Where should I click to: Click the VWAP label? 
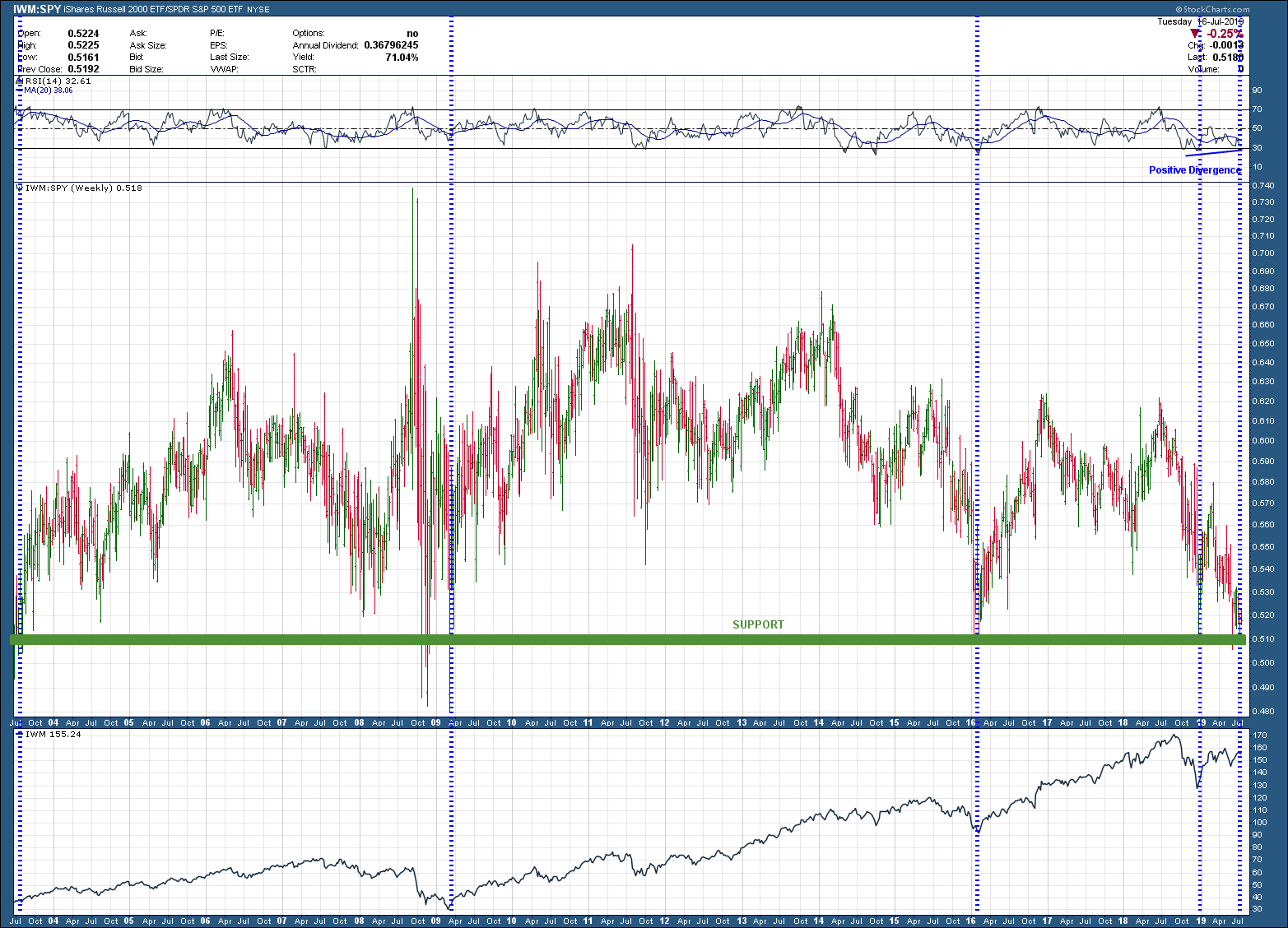click(x=224, y=69)
